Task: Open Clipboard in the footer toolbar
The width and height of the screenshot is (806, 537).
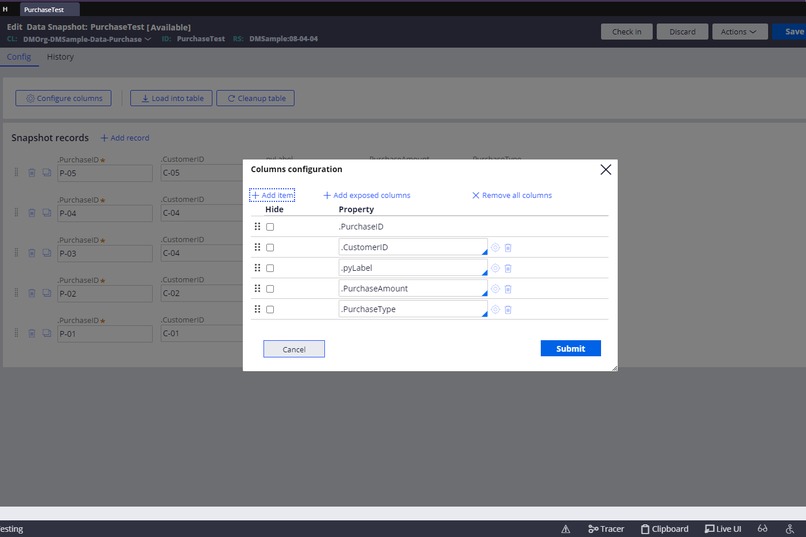Action: (665, 529)
